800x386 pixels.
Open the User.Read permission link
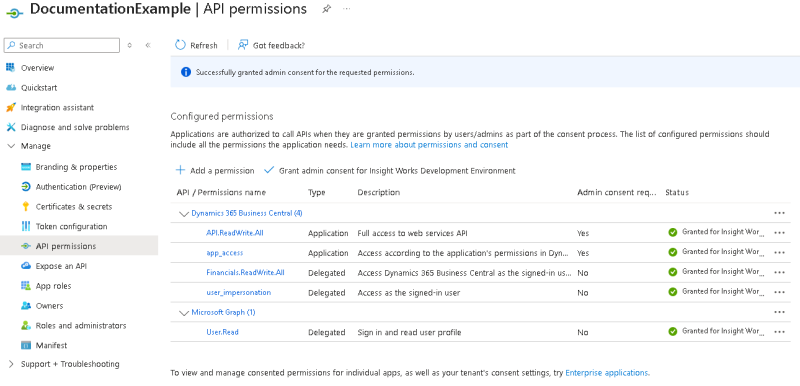tap(222, 332)
